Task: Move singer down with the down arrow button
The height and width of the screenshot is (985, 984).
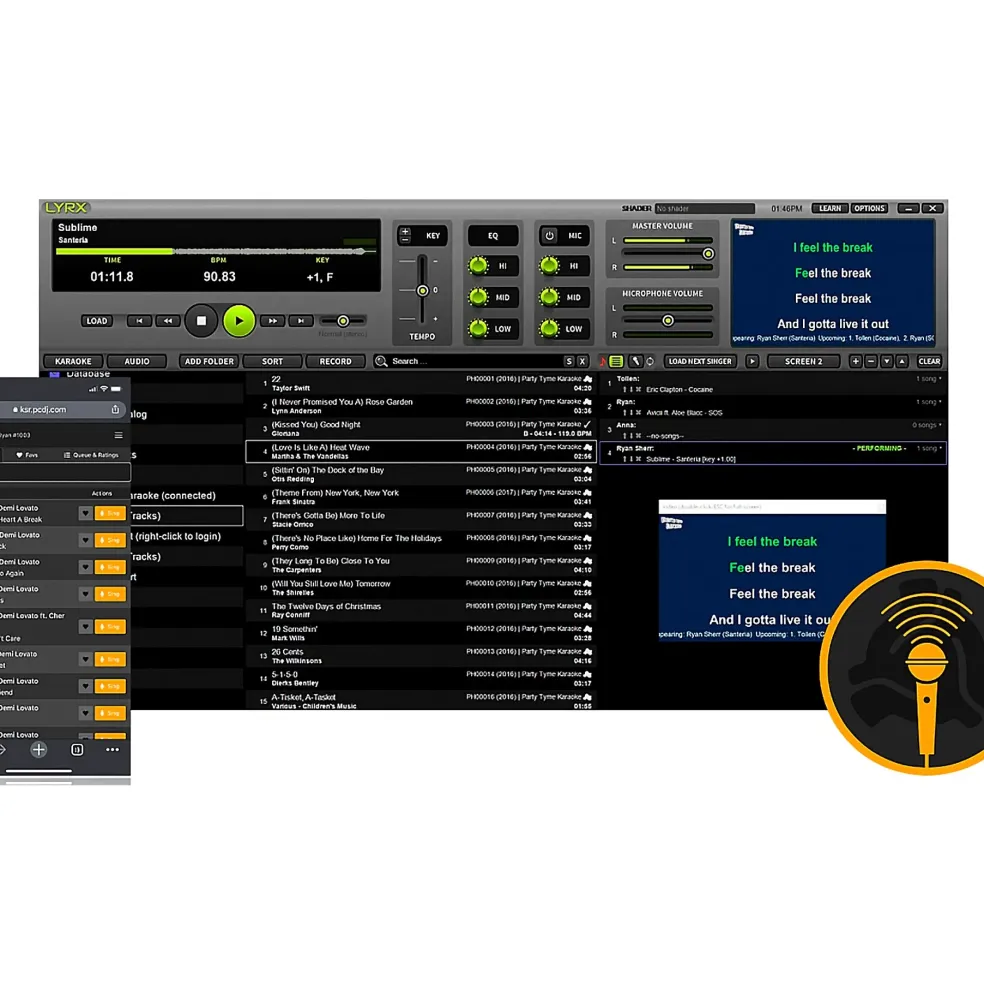Action: (x=887, y=361)
